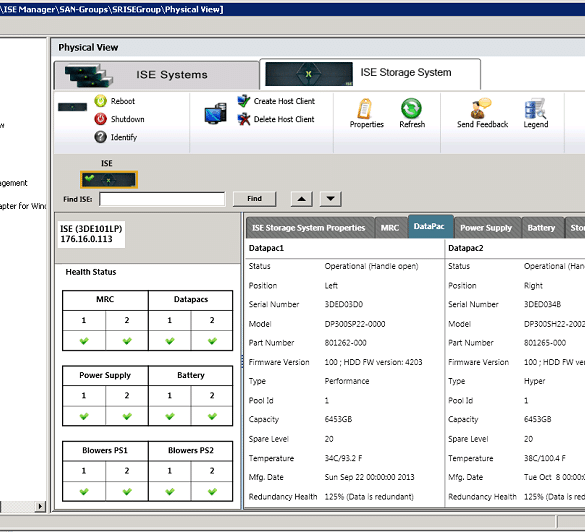Click the Find button
This screenshot has width=585, height=532.
tap(254, 199)
